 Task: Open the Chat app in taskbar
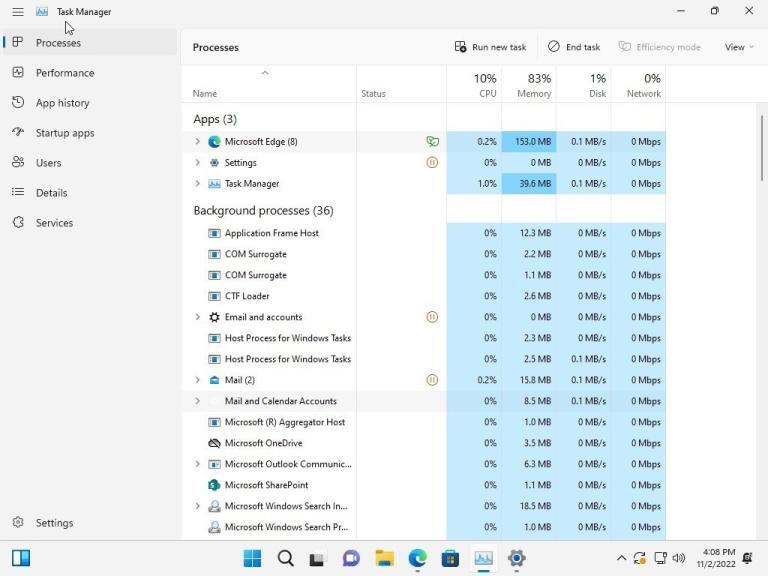click(351, 558)
